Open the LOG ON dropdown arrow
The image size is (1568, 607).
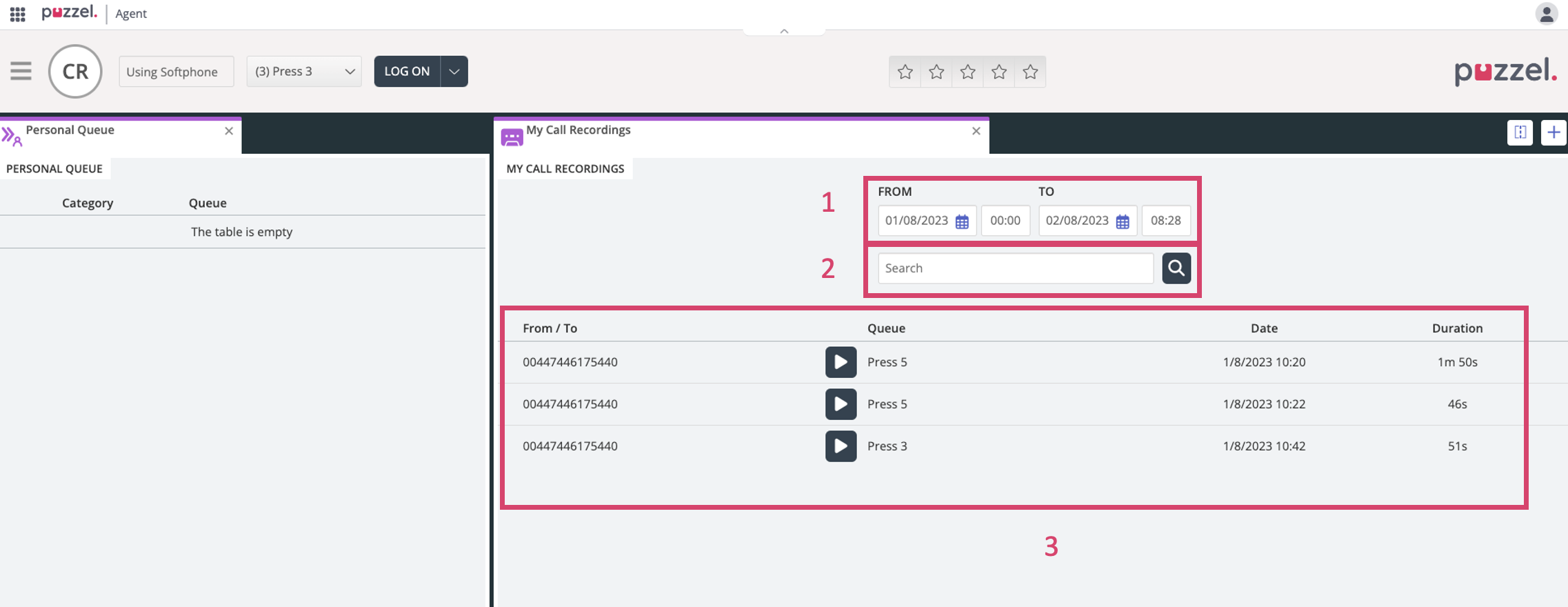[454, 72]
